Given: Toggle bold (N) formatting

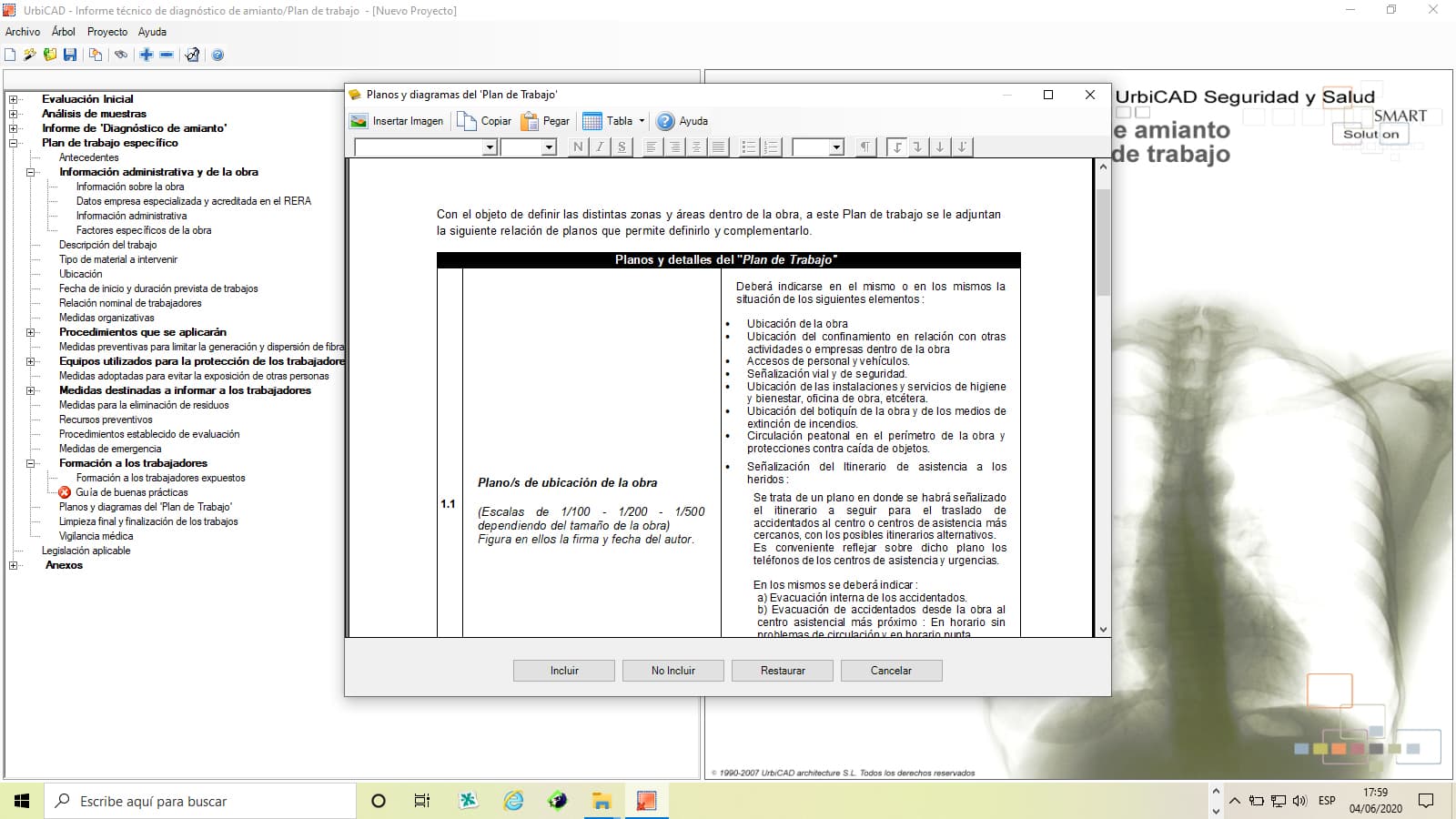Looking at the screenshot, I should pos(578,147).
